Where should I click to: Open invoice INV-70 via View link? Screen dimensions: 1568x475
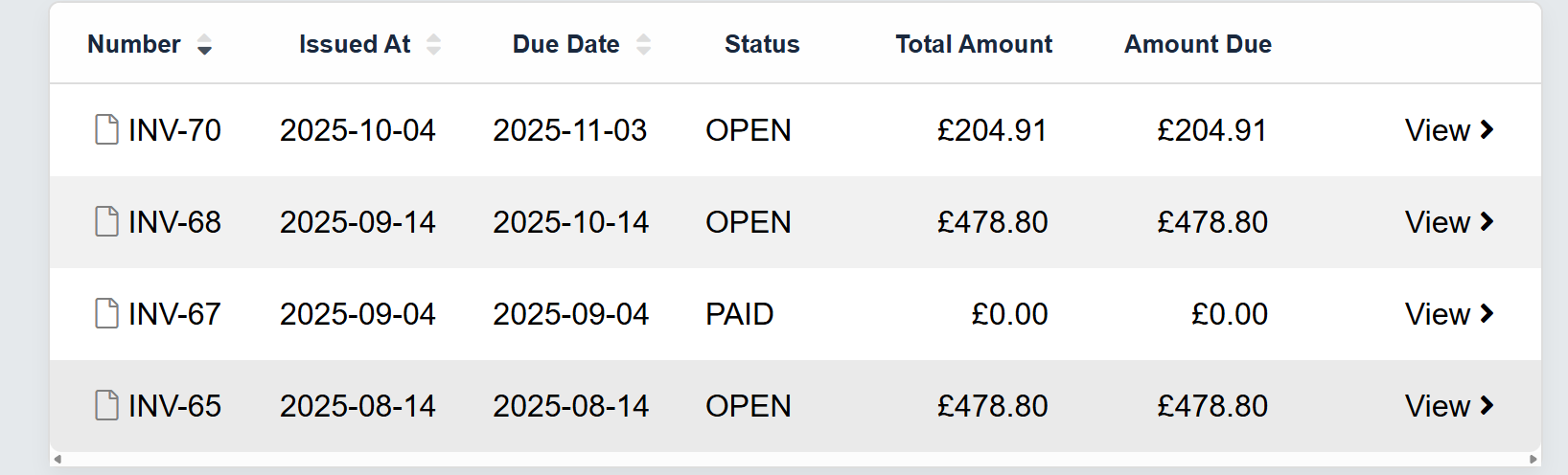tap(1437, 130)
